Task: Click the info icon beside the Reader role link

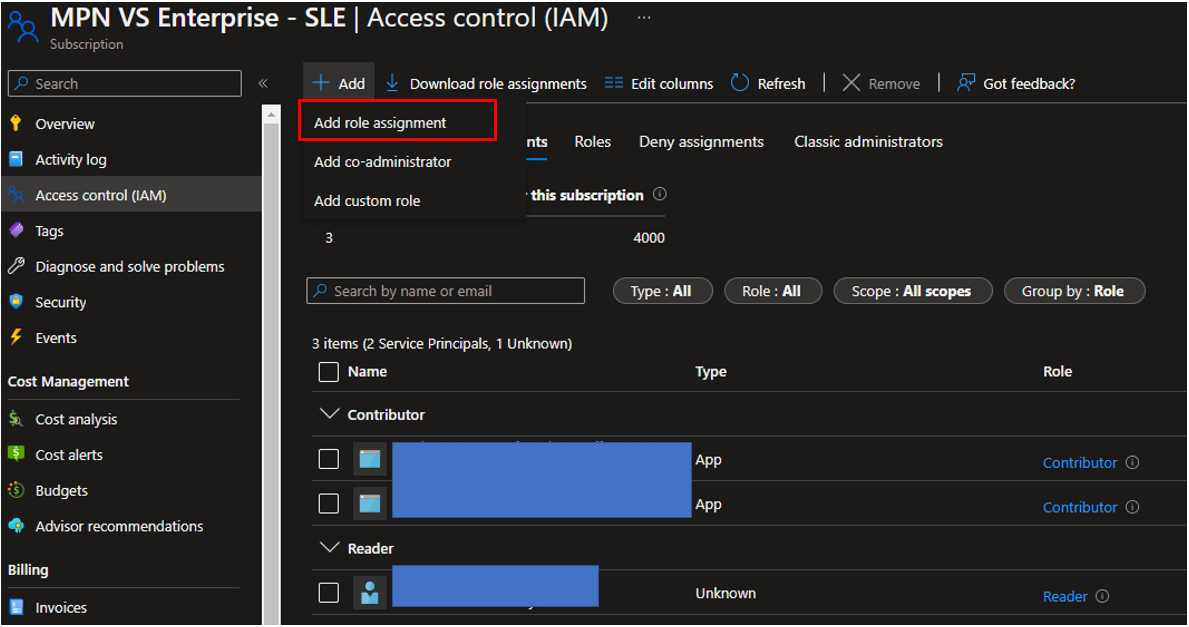Action: [x=1103, y=596]
